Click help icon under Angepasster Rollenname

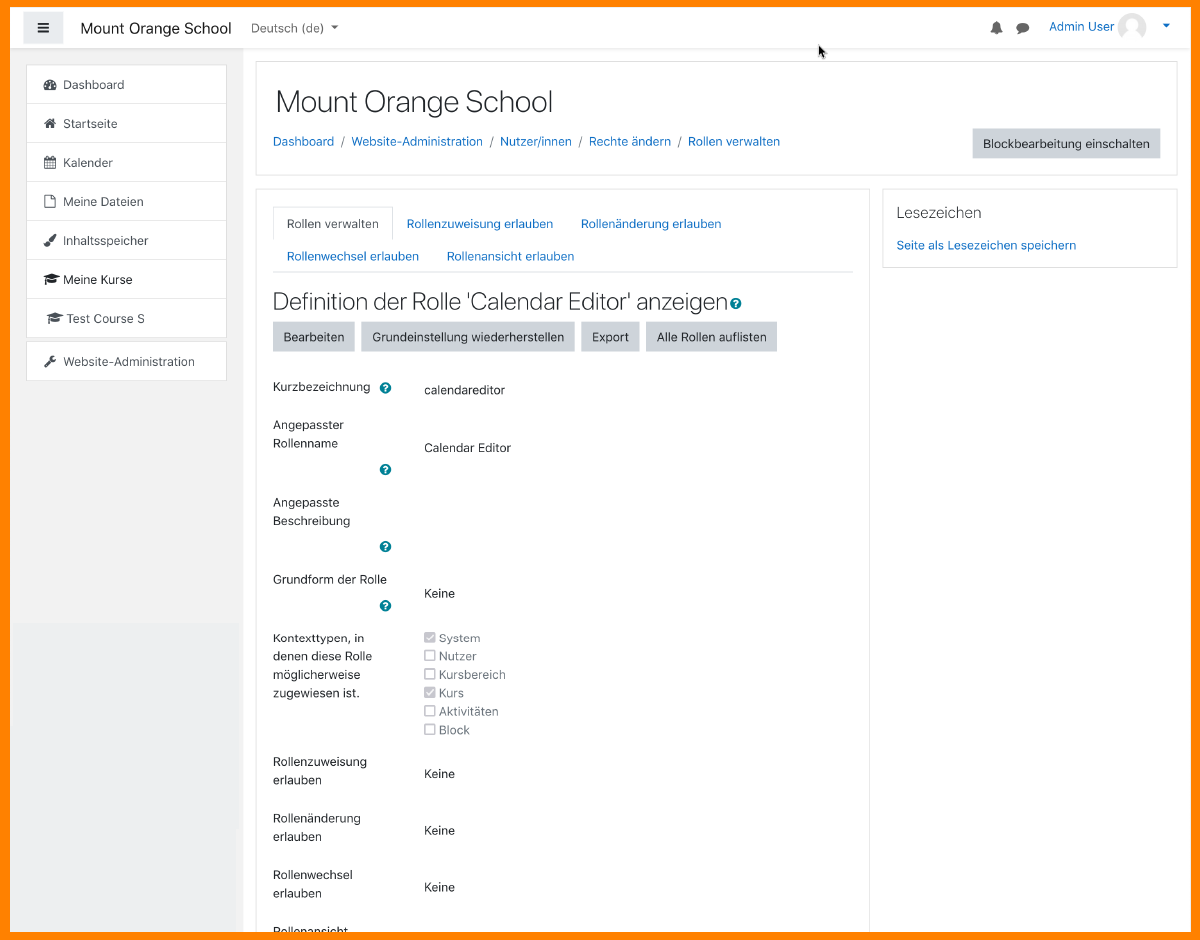tap(386, 469)
